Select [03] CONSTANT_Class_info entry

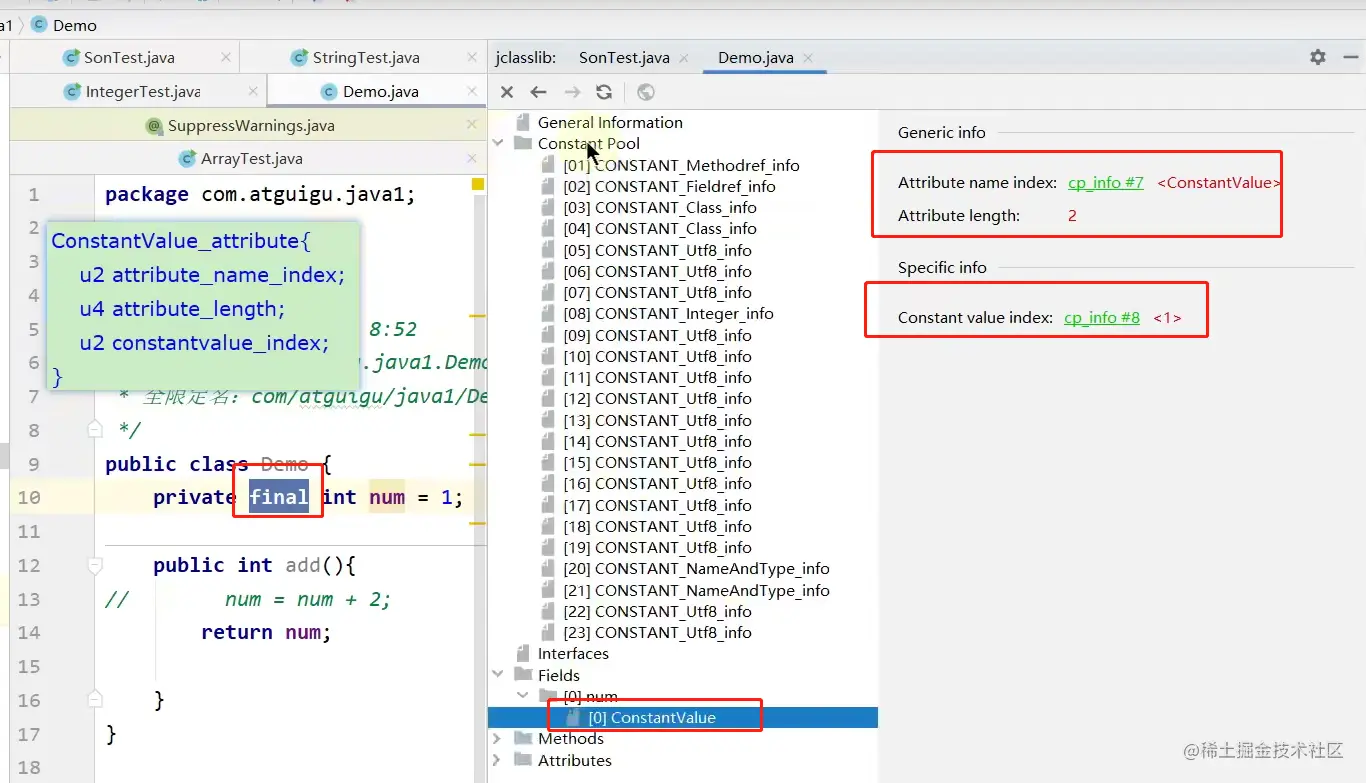pos(660,207)
